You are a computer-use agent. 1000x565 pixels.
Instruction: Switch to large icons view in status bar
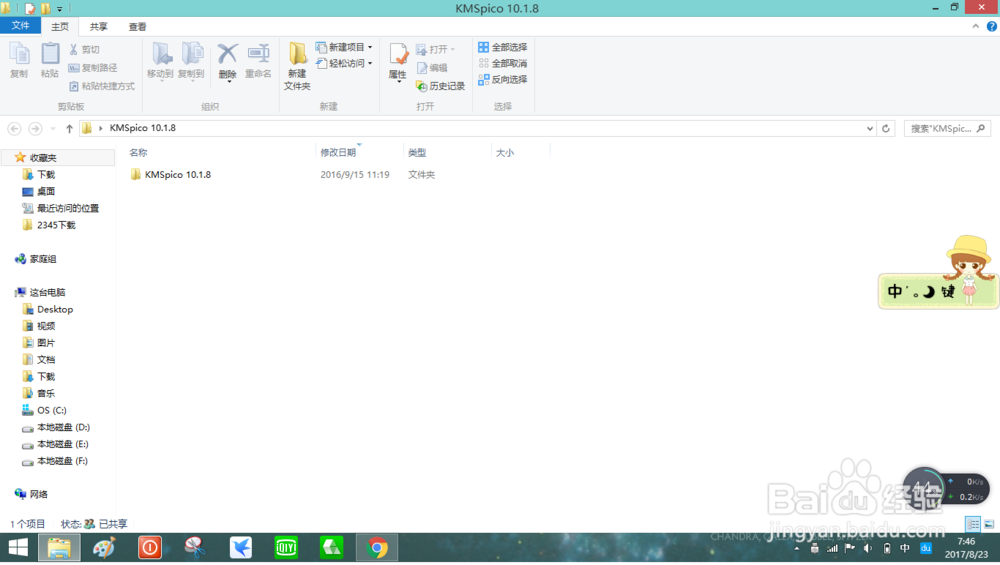click(x=989, y=524)
